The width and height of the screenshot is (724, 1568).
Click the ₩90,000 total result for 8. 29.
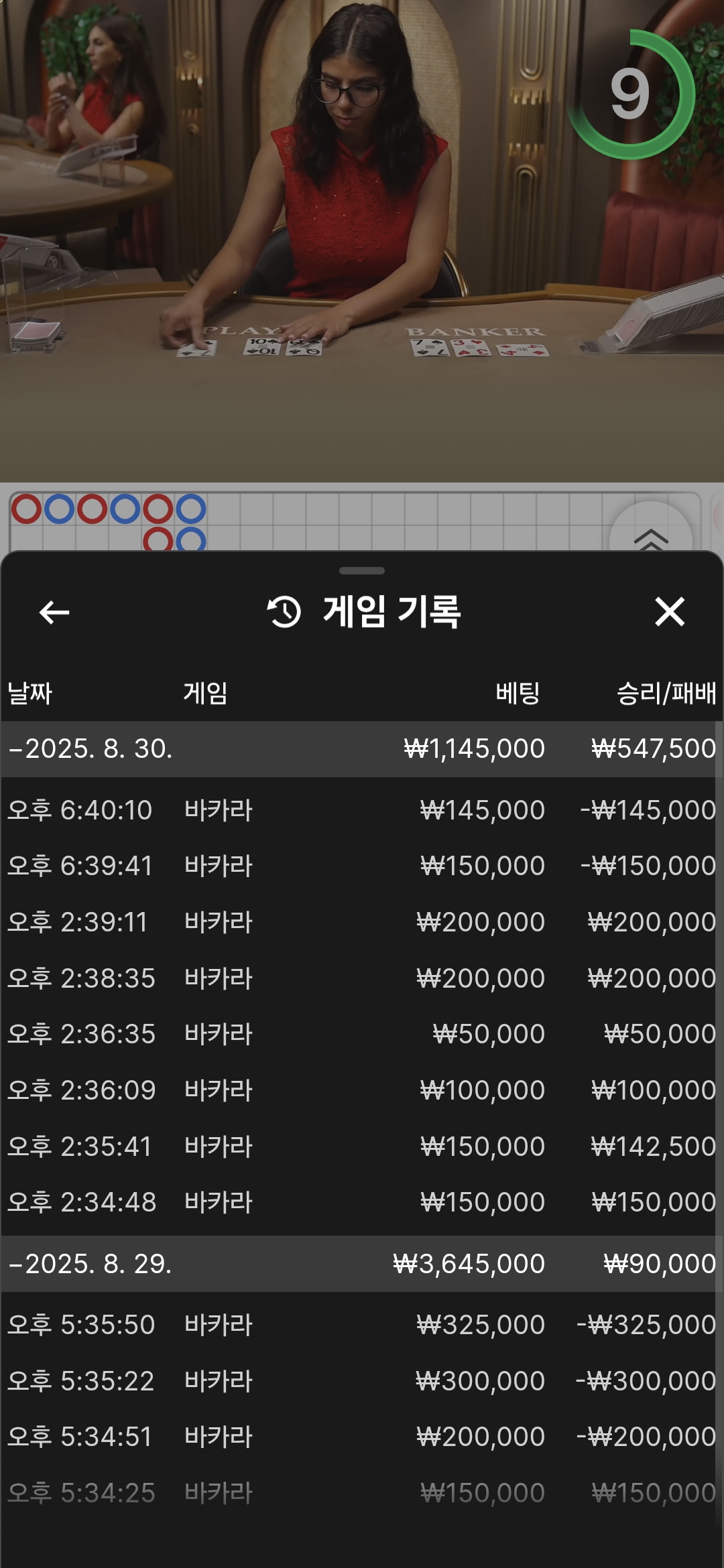(660, 1264)
